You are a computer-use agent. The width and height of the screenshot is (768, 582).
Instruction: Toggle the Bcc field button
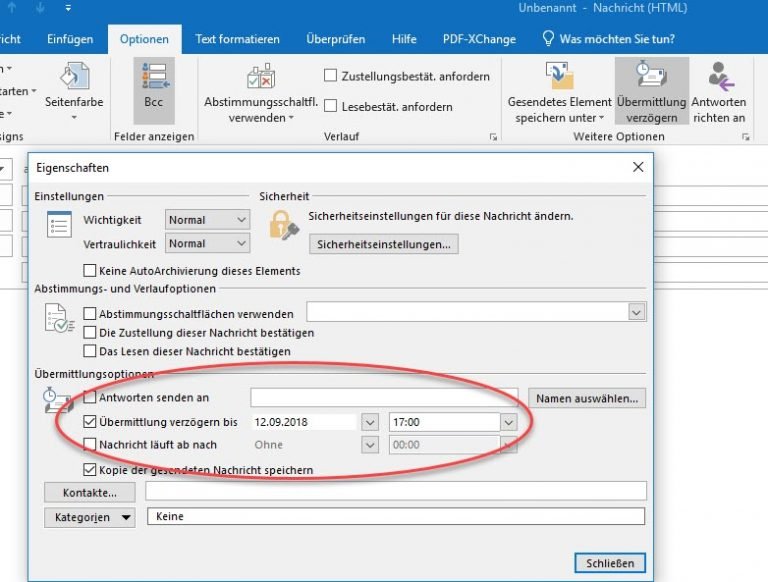154,90
